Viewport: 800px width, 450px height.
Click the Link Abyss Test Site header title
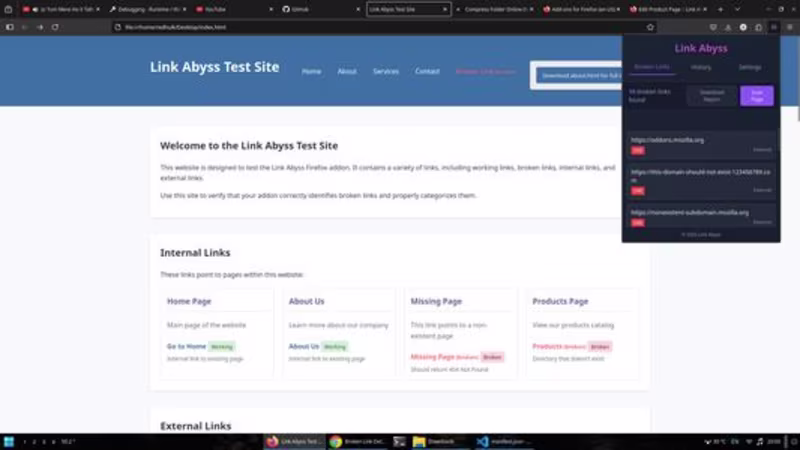pyautogui.click(x=214, y=67)
